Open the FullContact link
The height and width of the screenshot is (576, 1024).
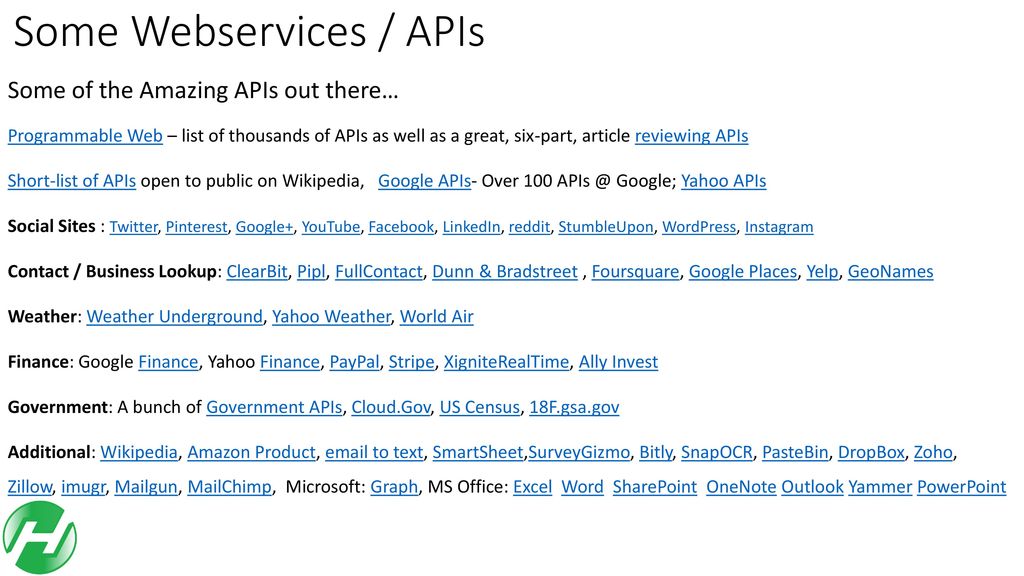[x=379, y=272]
